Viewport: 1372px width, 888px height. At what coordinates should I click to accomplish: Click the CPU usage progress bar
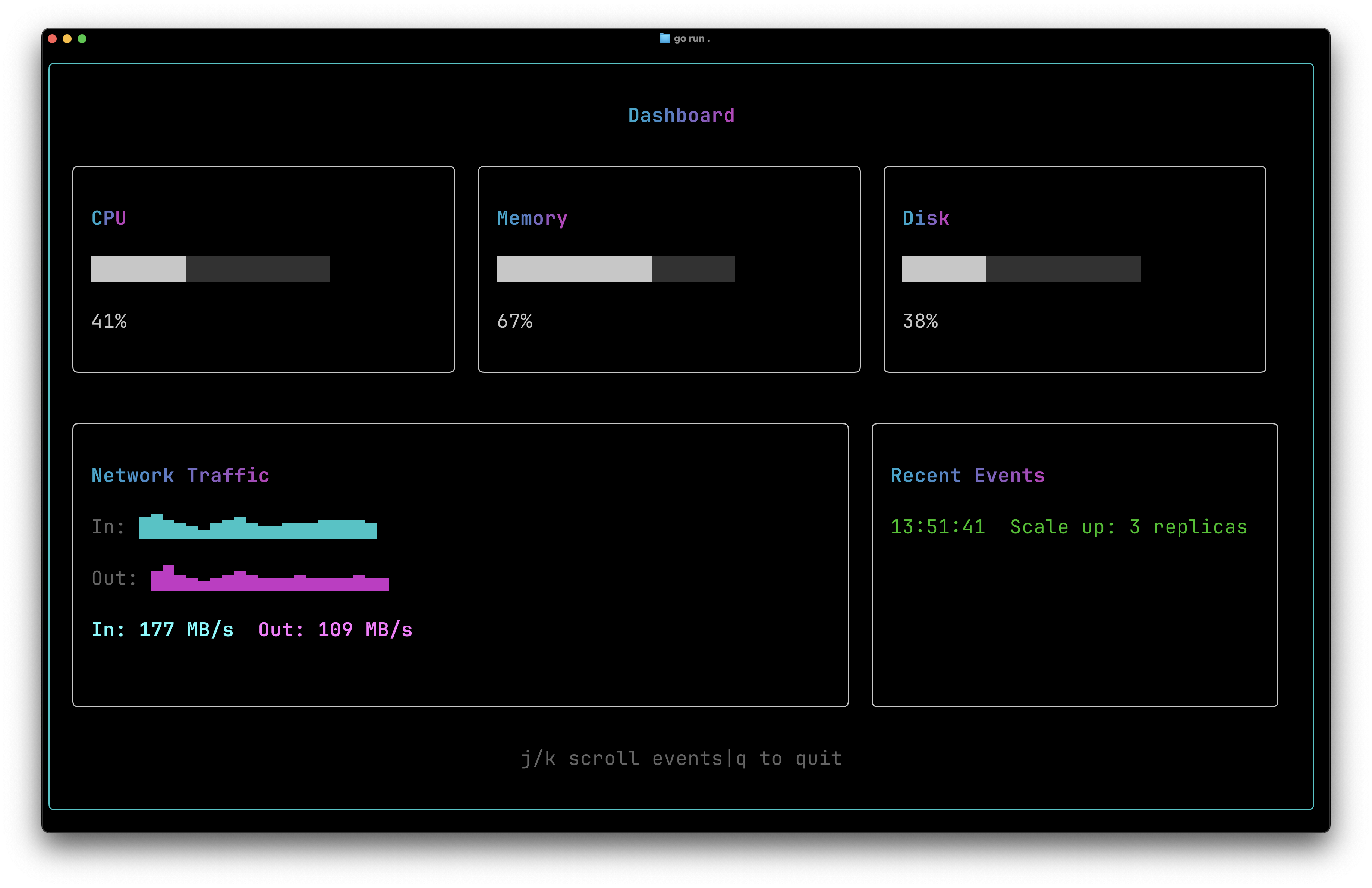click(x=210, y=269)
